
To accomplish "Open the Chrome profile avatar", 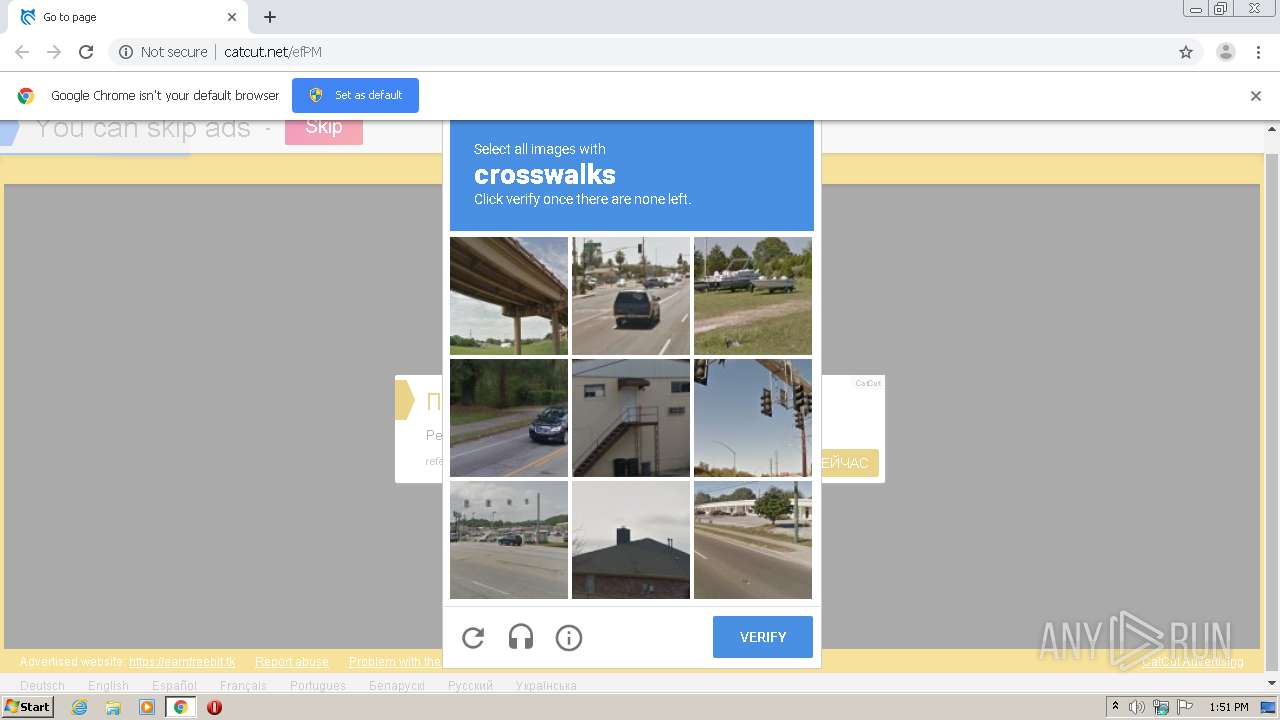I will [1226, 52].
